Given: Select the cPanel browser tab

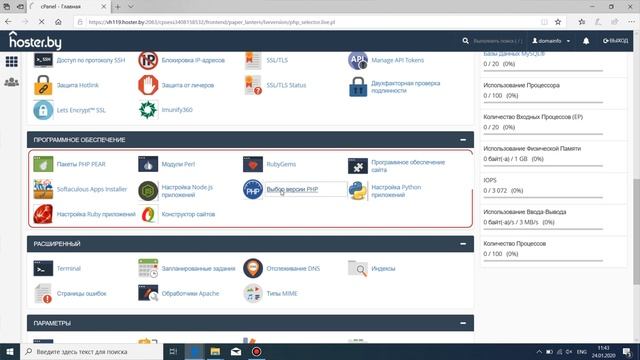Looking at the screenshot, I should click(x=69, y=7).
